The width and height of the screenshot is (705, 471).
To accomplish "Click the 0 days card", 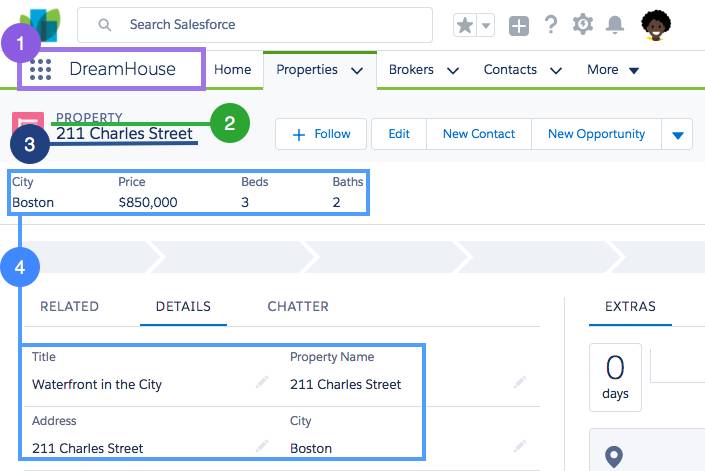I will click(615, 378).
